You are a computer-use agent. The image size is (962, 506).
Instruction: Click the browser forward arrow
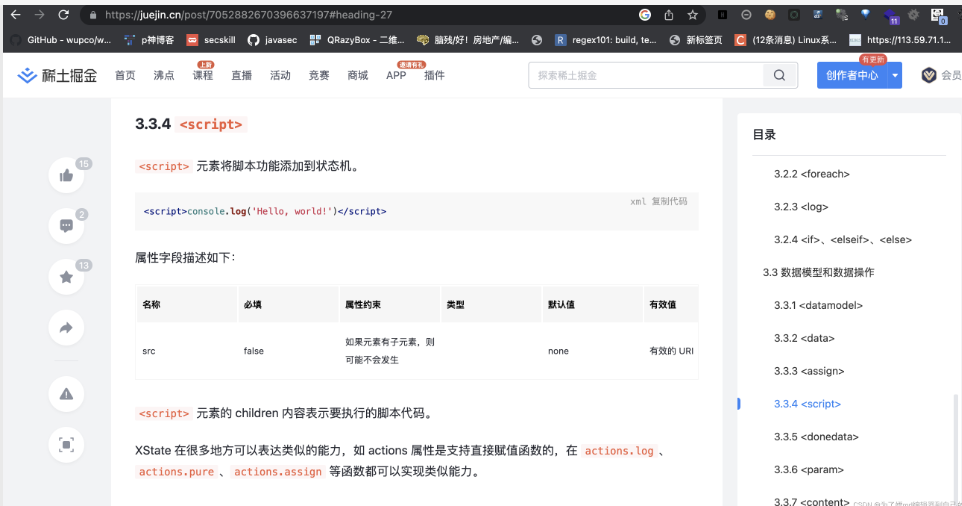[x=39, y=15]
